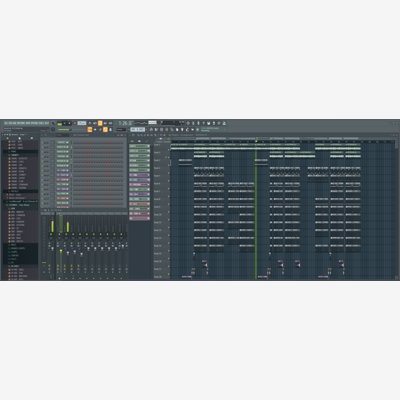This screenshot has width=400, height=400.
Task: Click the CPU and memory monitor panel
Action: (x=173, y=123)
